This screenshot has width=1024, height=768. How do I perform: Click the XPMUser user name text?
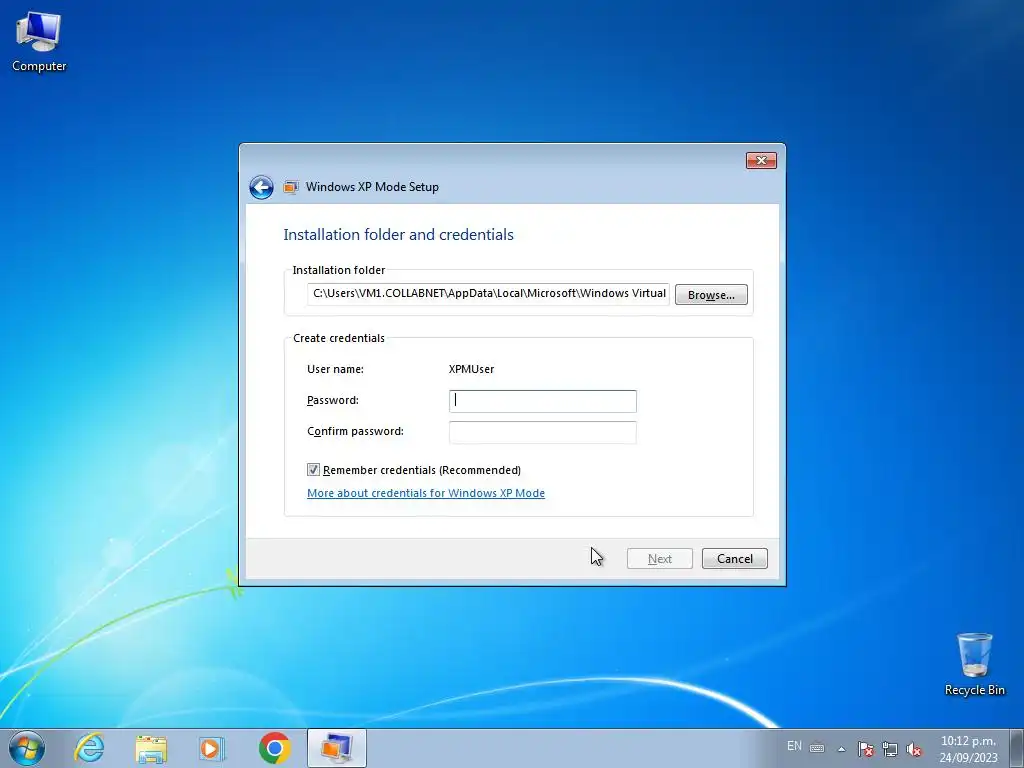pos(472,369)
